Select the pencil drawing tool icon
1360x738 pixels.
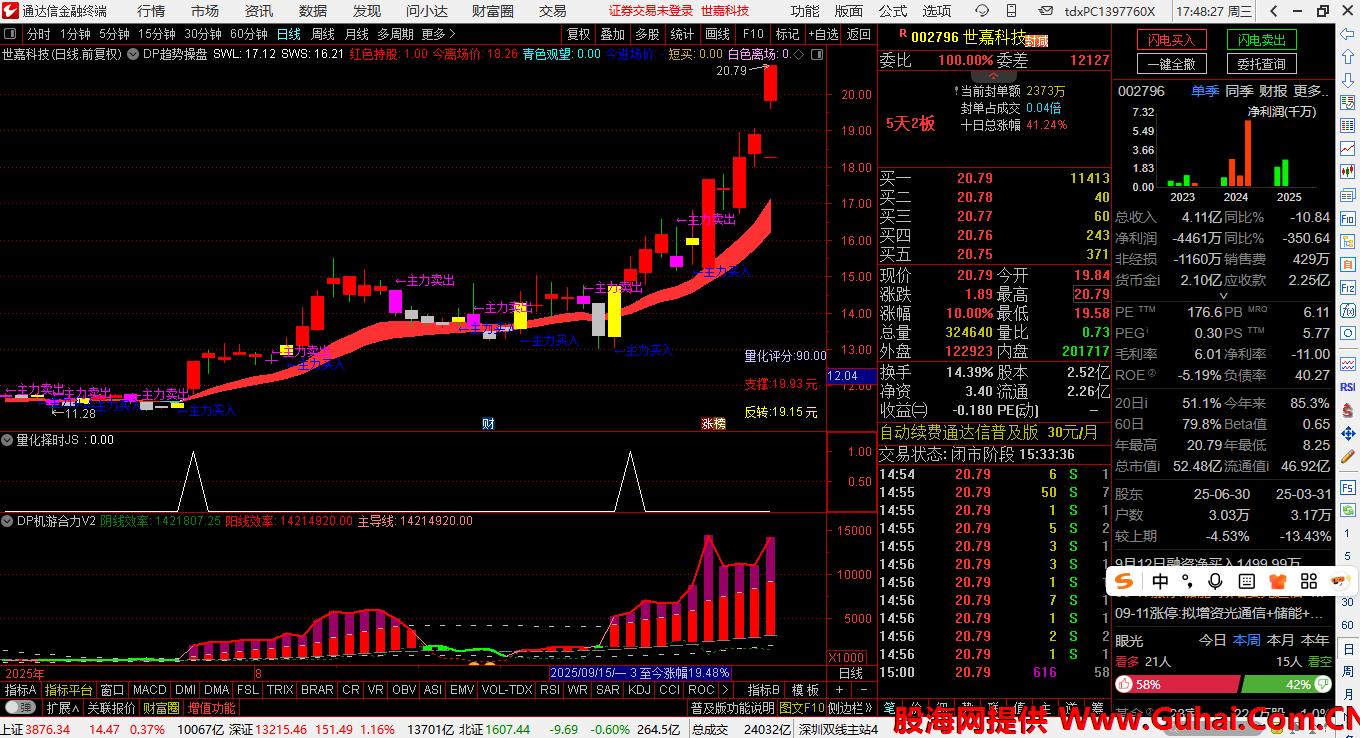point(1348,458)
